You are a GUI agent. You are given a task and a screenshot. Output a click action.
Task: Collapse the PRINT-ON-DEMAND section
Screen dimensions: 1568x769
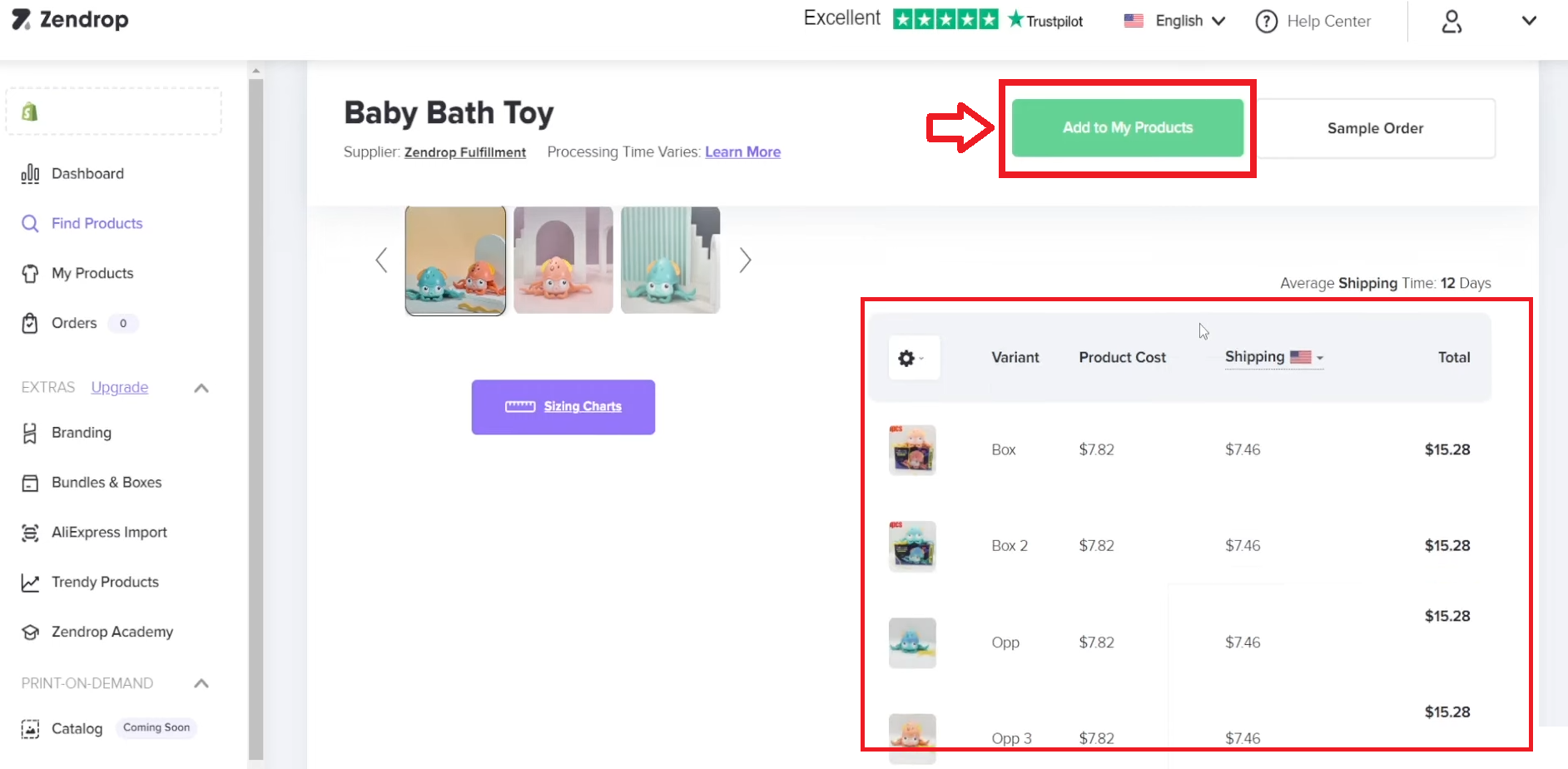(x=201, y=683)
